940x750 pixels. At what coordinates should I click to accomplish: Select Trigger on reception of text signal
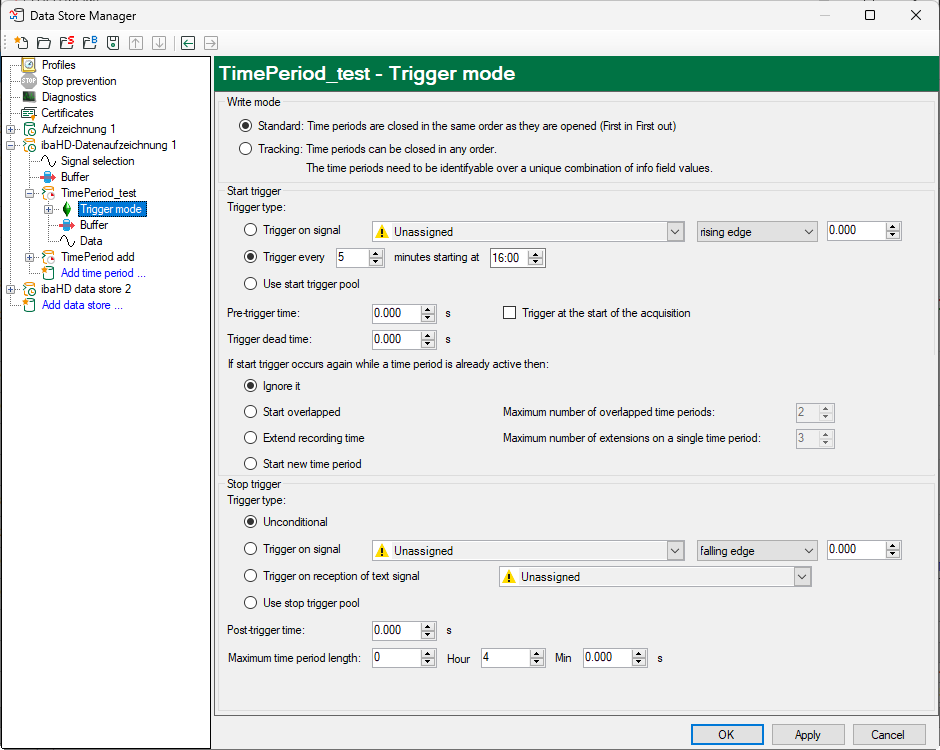tap(250, 576)
